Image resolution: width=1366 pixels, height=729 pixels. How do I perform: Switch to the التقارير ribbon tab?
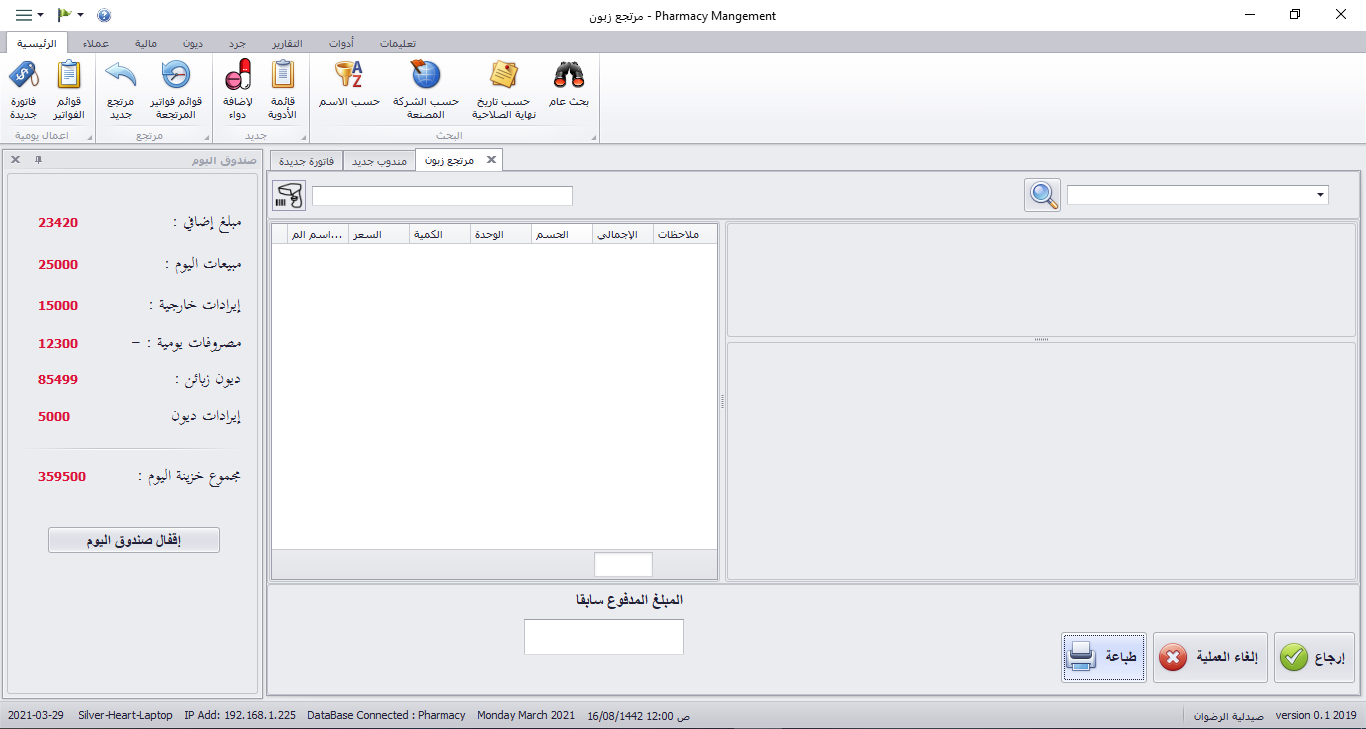(287, 43)
